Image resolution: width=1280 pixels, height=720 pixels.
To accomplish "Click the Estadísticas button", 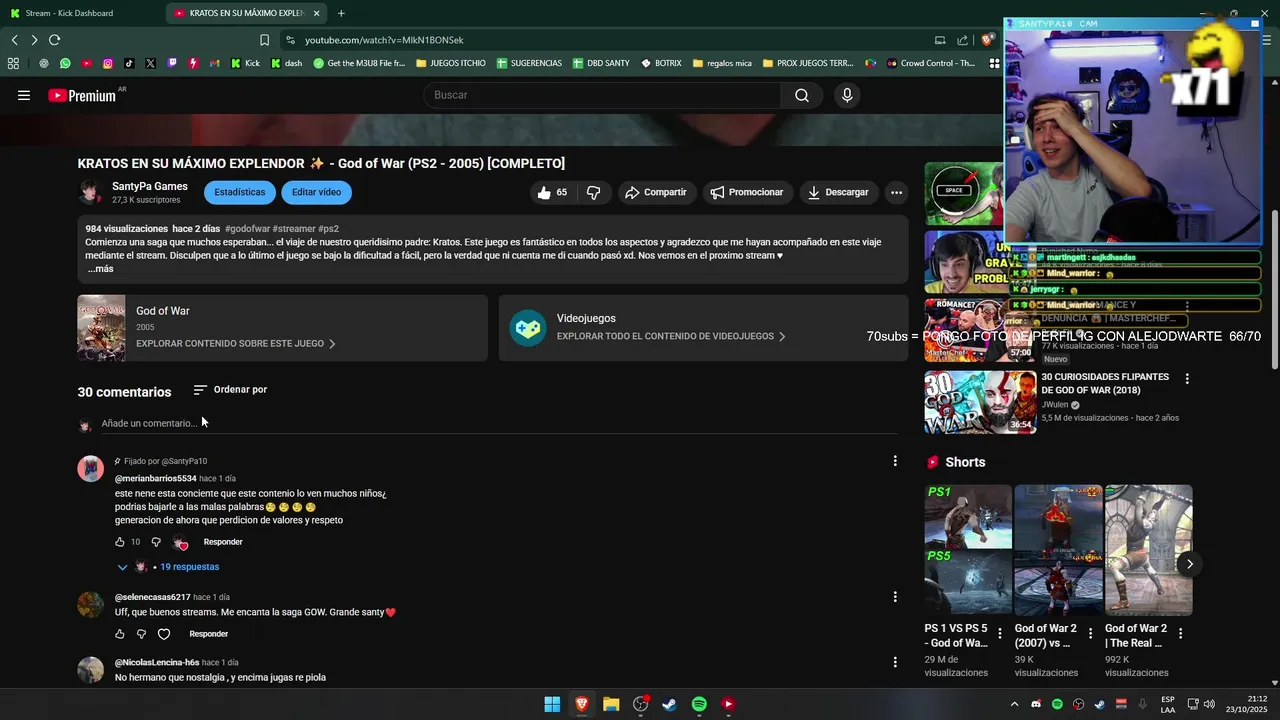I will pyautogui.click(x=240, y=192).
